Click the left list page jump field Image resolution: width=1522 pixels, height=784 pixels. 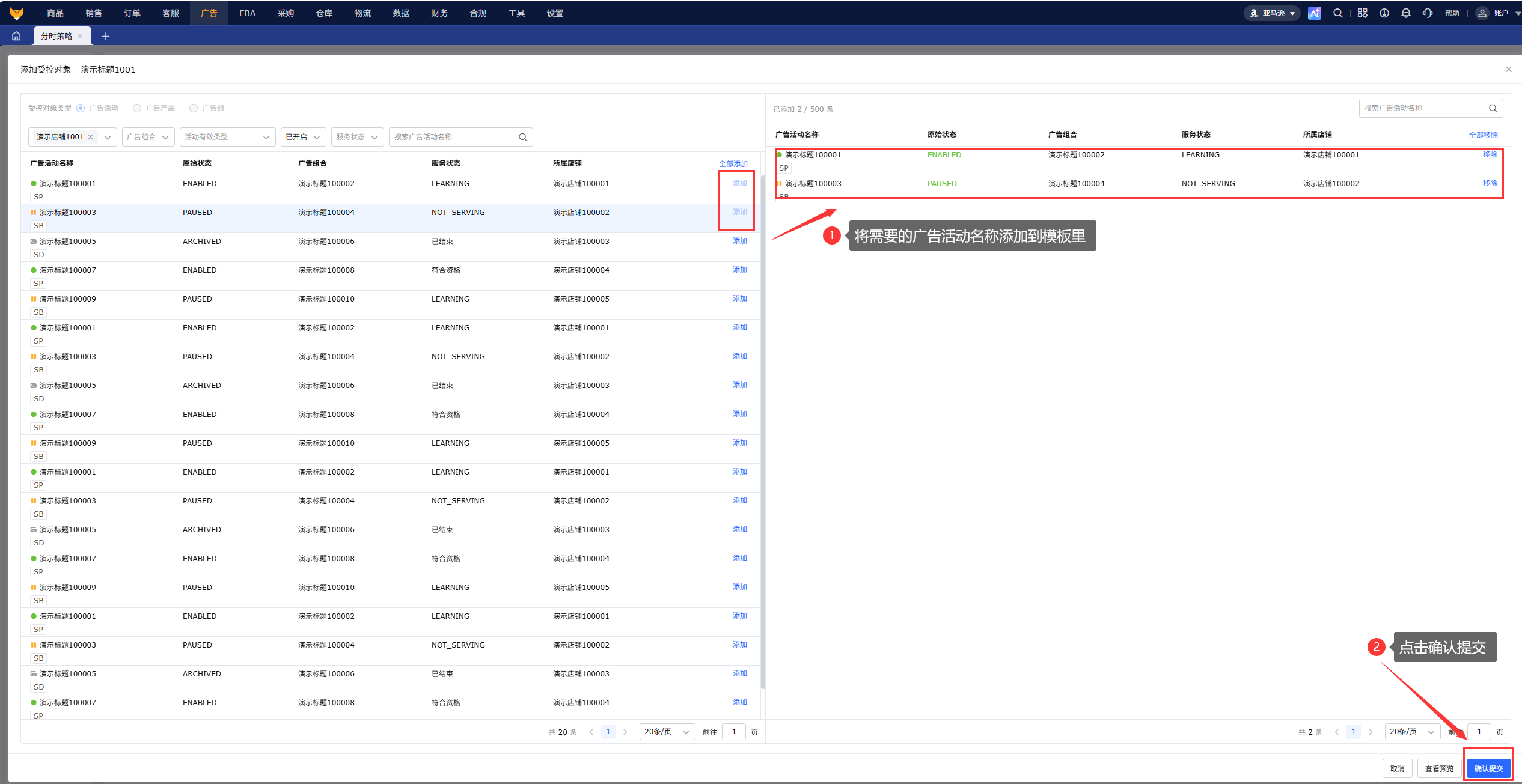tap(734, 732)
